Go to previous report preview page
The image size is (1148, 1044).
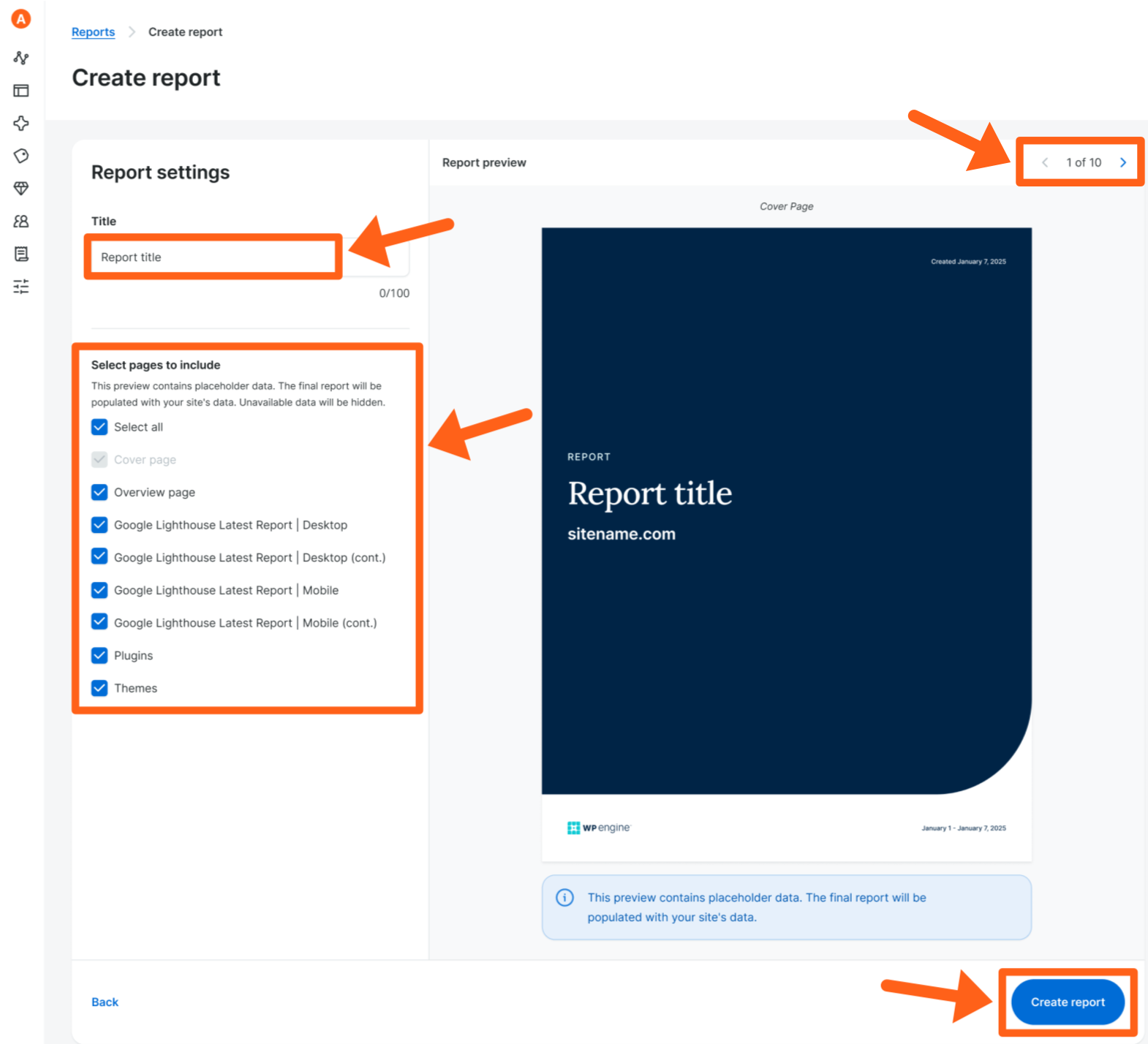tap(1045, 162)
